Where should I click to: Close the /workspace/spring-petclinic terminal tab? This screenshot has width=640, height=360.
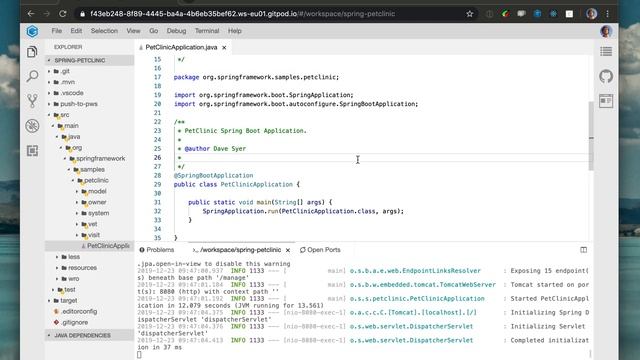[x=288, y=250]
